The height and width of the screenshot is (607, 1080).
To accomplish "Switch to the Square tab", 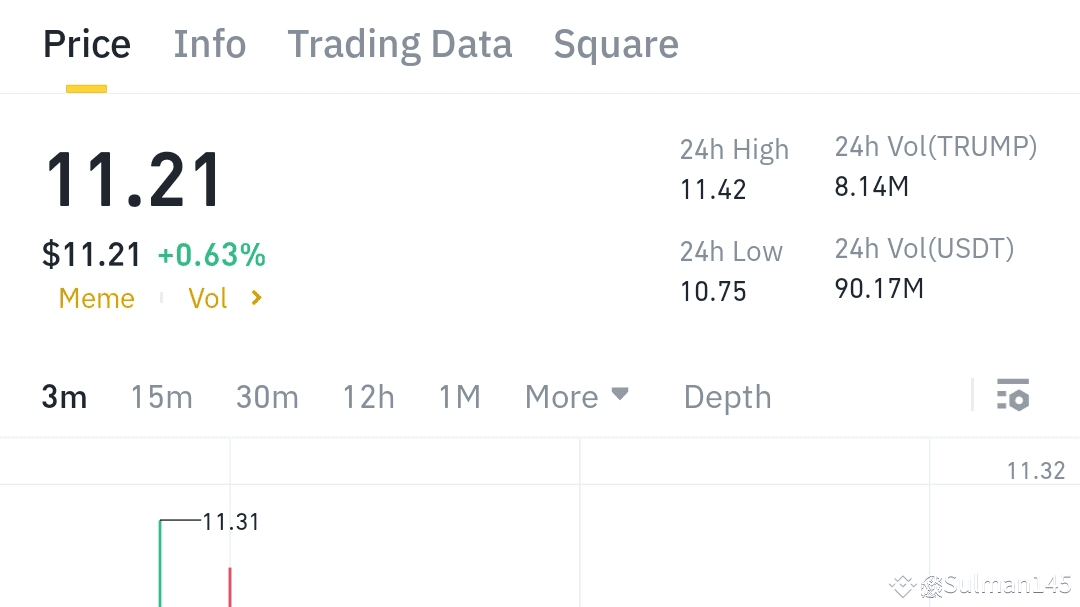I will [616, 45].
